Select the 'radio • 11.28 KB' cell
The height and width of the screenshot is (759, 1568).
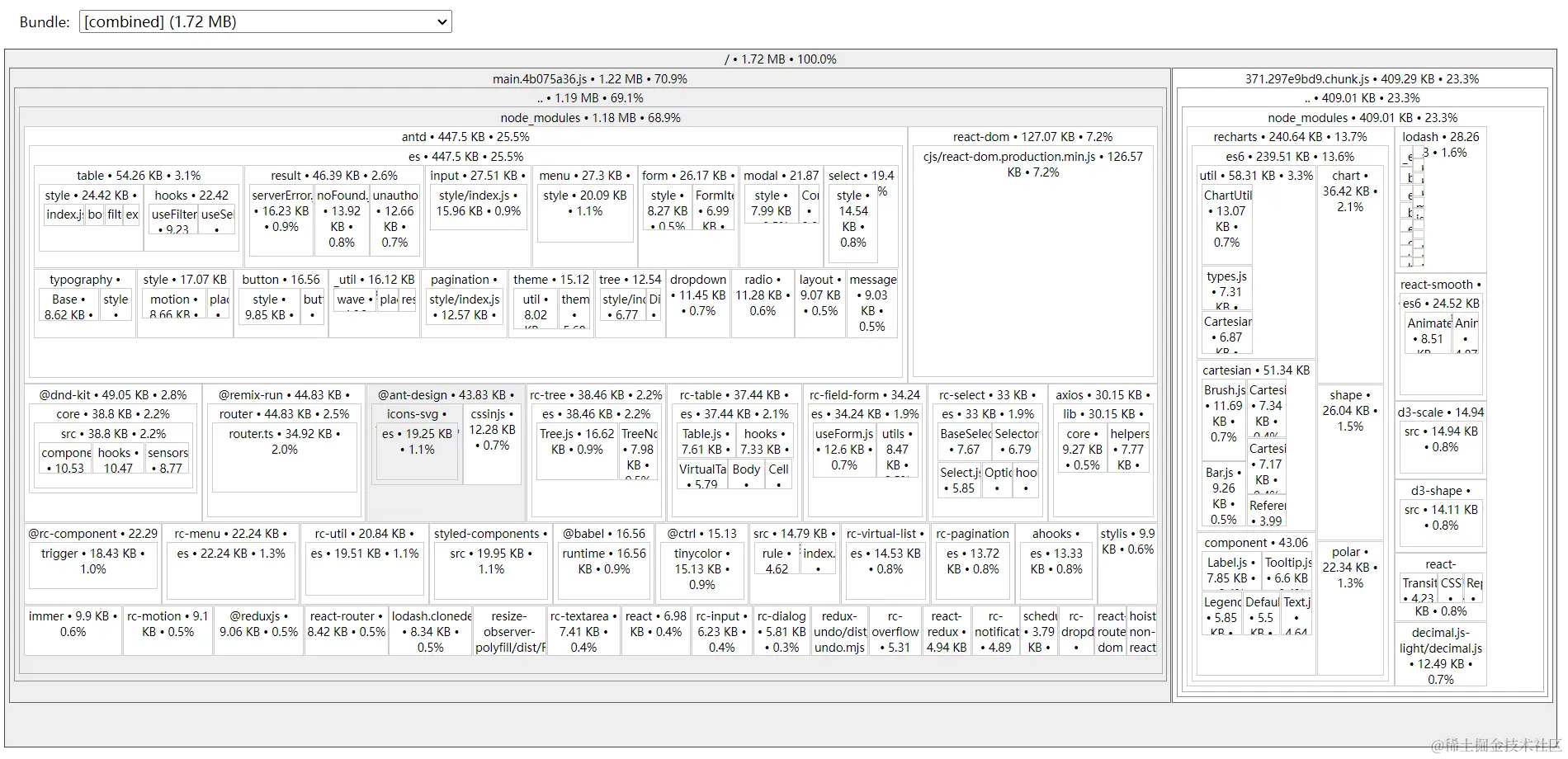[x=763, y=303]
